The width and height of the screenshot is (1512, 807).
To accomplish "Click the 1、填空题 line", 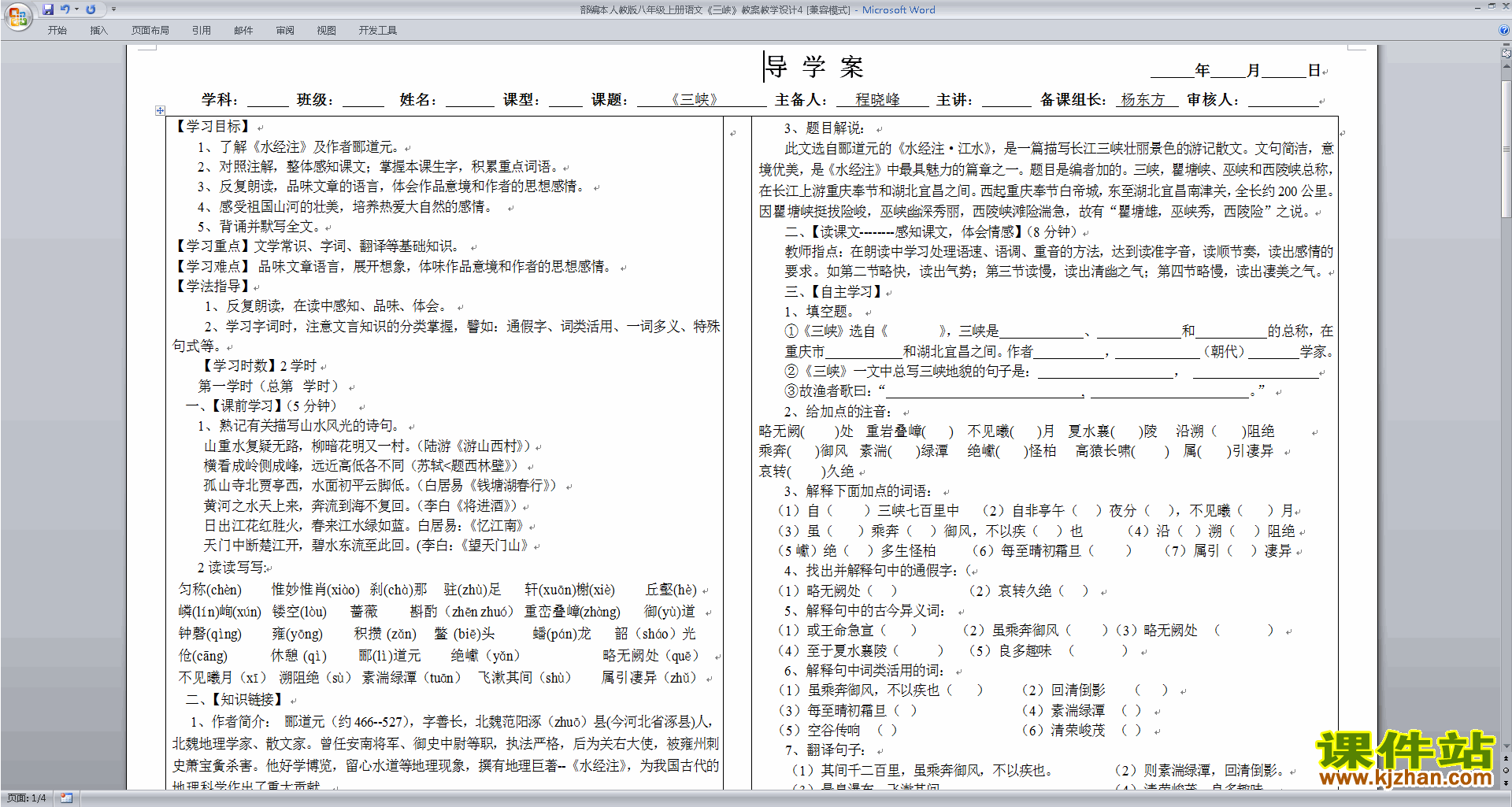I will 817,312.
